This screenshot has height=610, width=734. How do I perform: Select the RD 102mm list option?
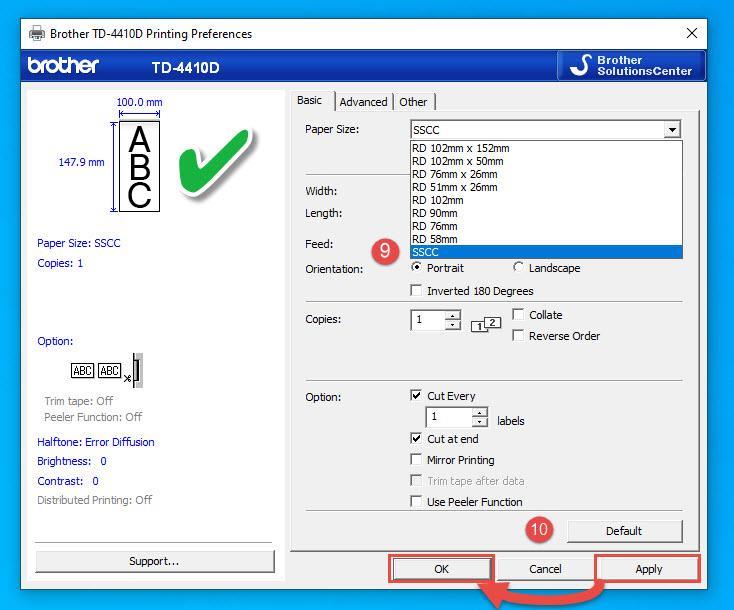(546, 200)
